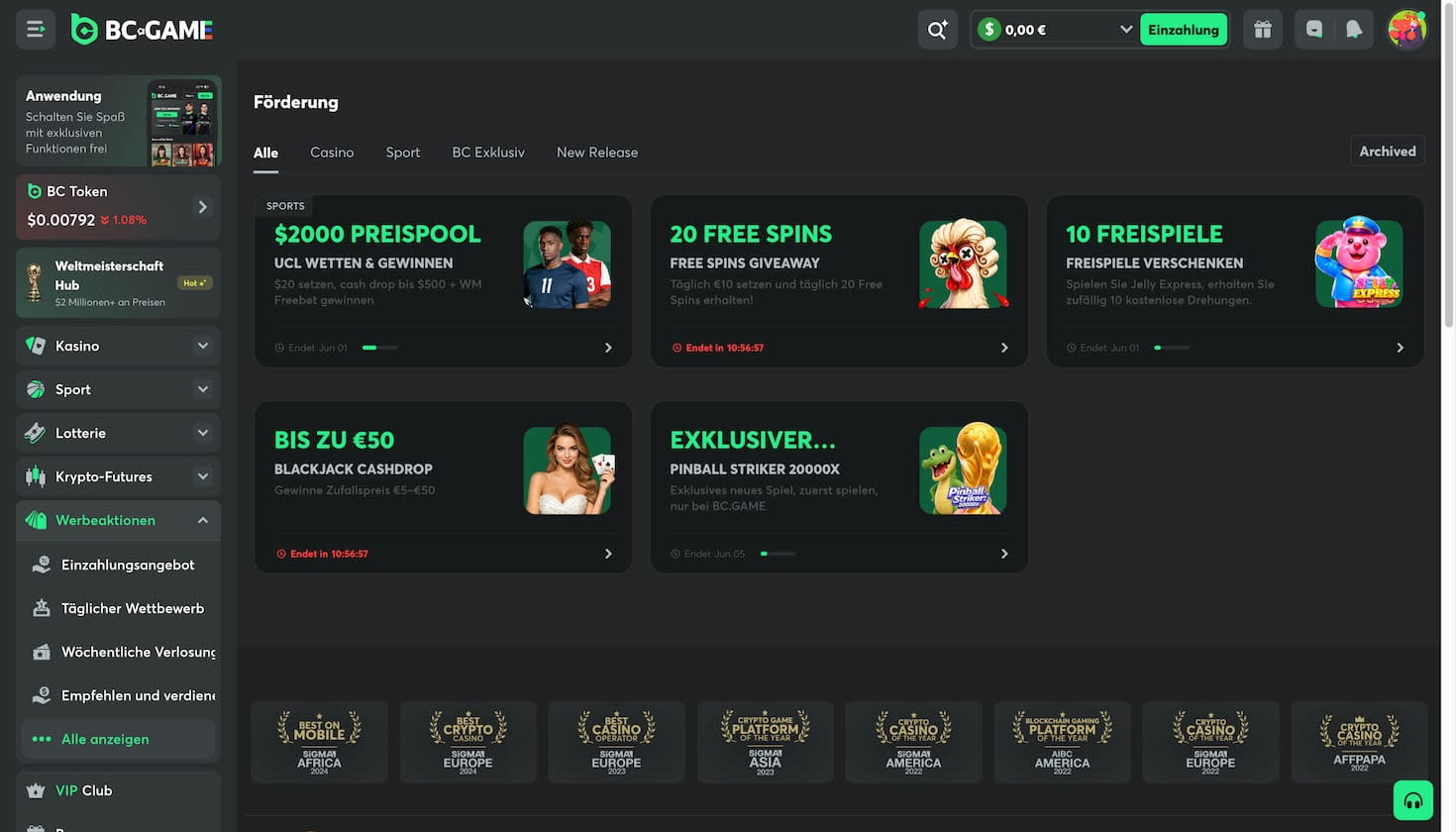
Task: Switch to the Casino tab
Action: tap(332, 153)
